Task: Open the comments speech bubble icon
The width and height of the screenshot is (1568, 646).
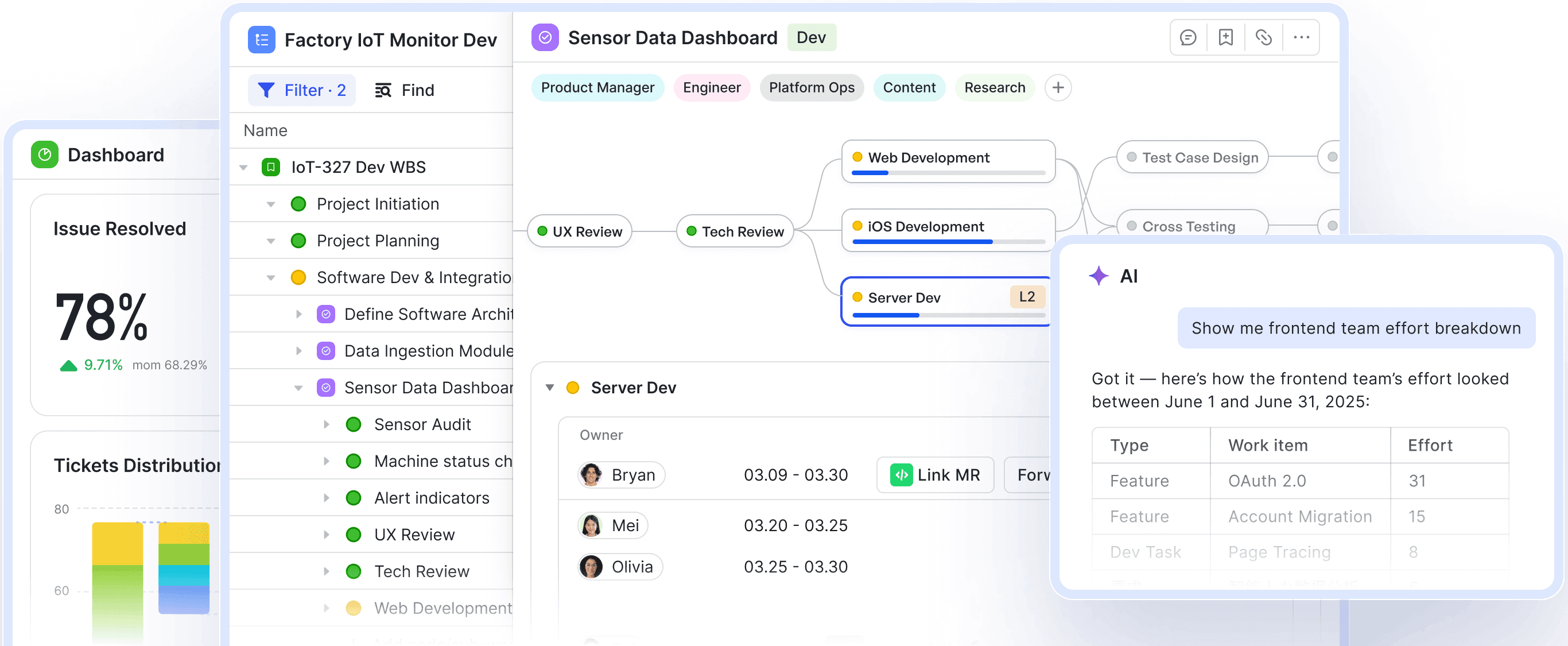Action: 1187,38
